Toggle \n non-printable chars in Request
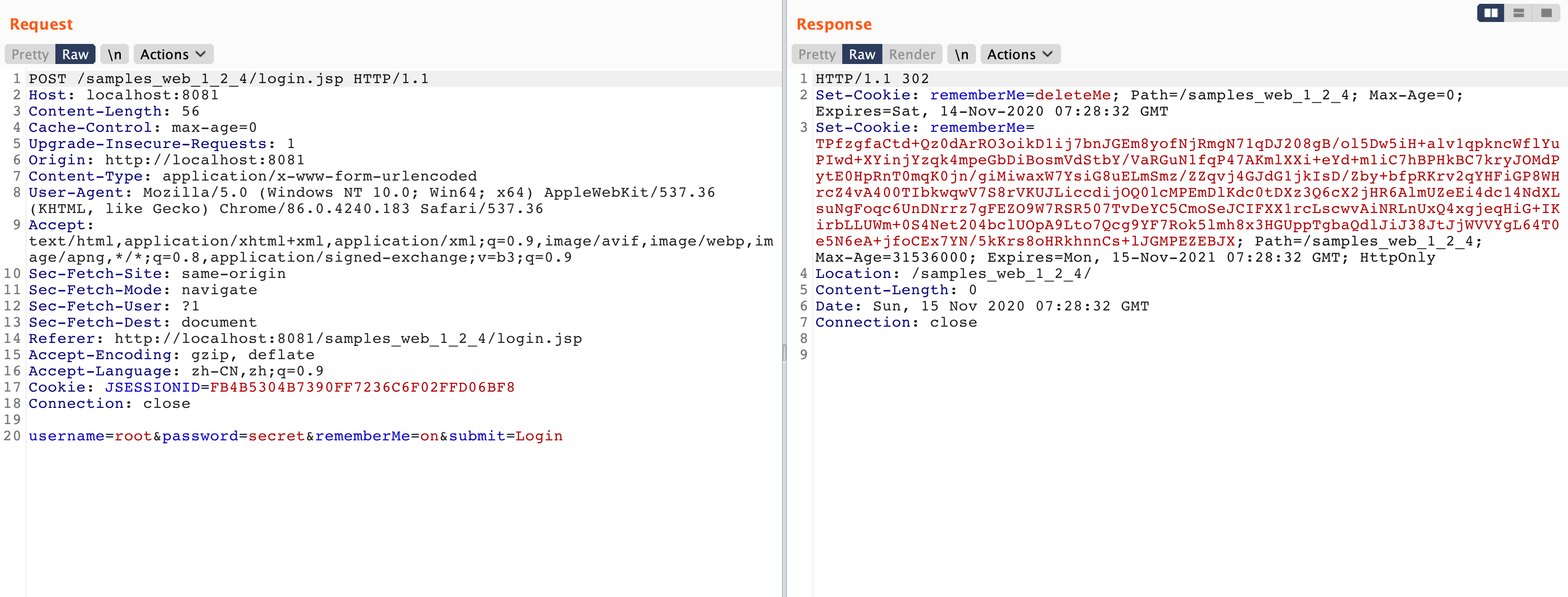Viewport: 1568px width, 597px height. click(x=115, y=54)
